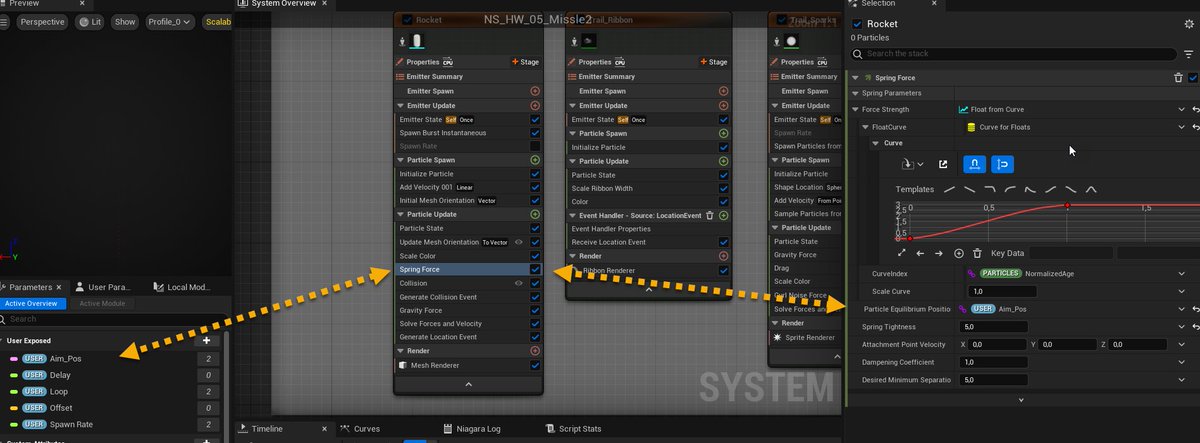Collapse the Spring Force section header
Image resolution: width=1200 pixels, height=443 pixels.
pyautogui.click(x=855, y=77)
